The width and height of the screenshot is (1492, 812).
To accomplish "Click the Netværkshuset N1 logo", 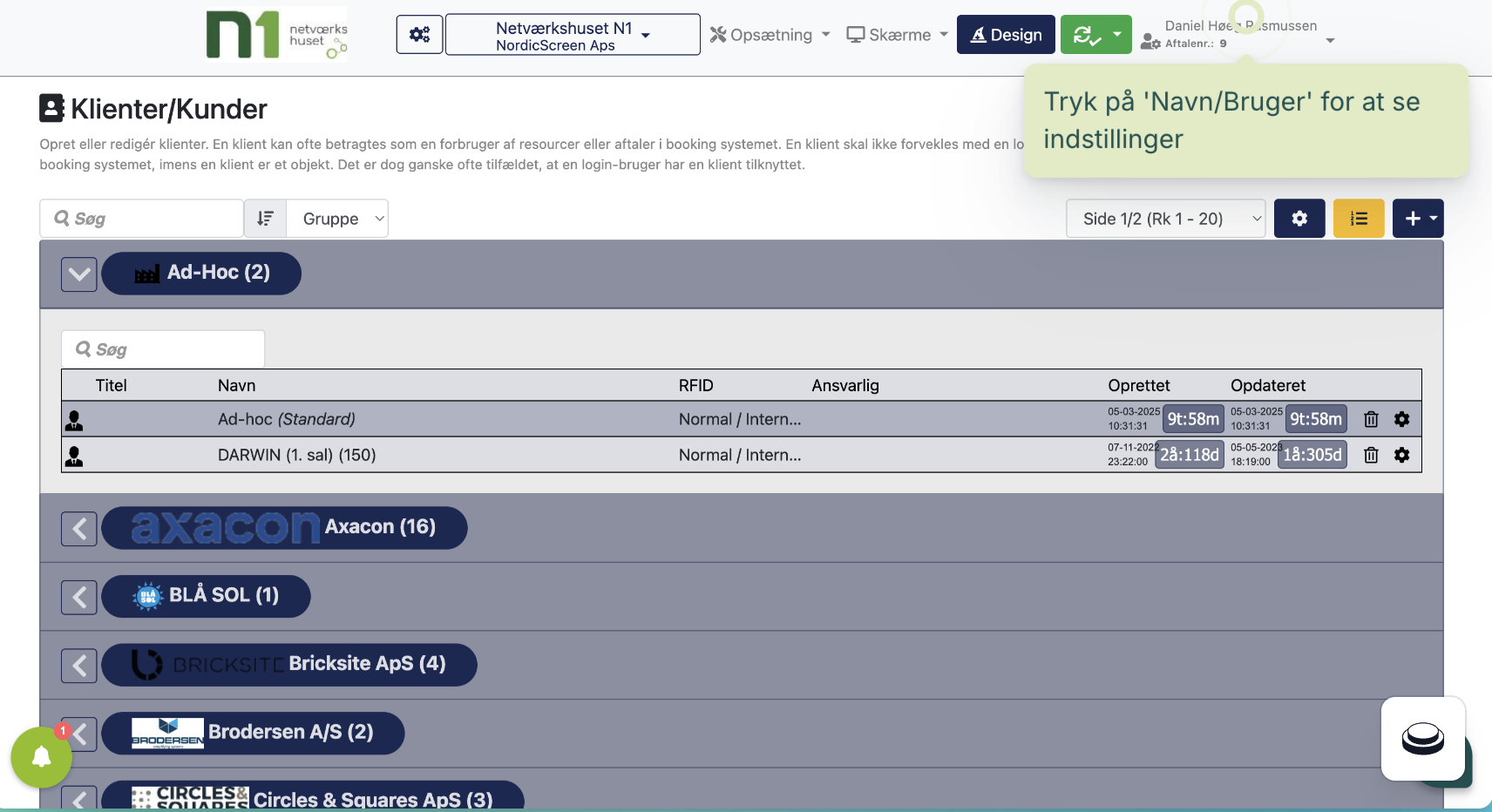I will [276, 35].
